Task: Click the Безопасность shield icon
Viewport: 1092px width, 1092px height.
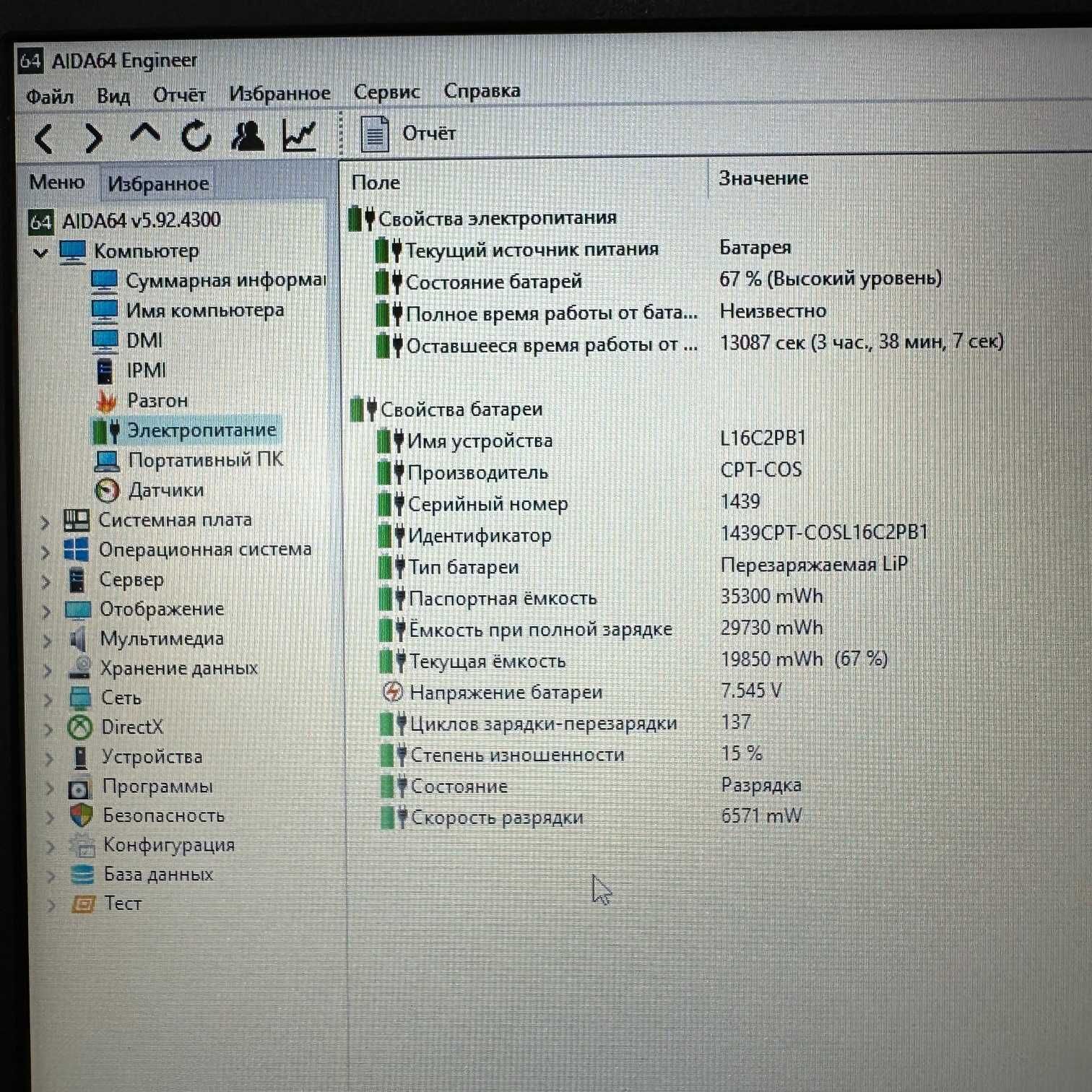Action: 82,815
